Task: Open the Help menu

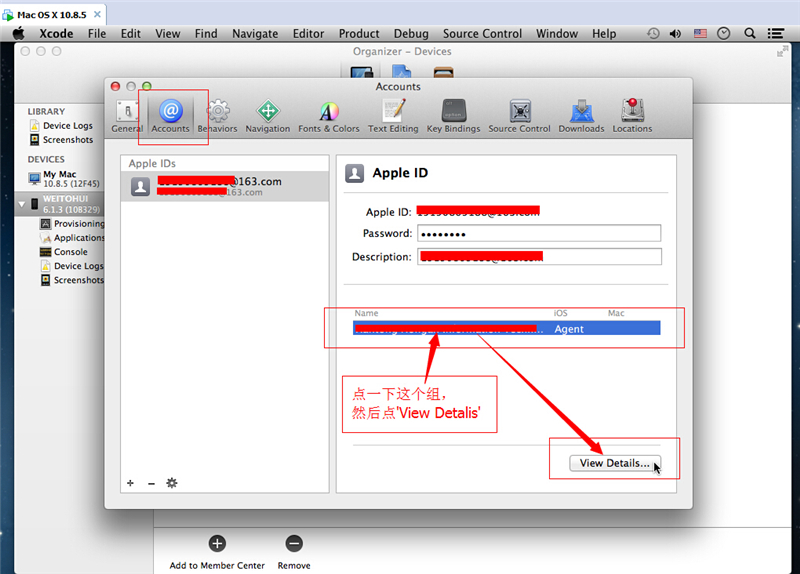Action: point(604,34)
